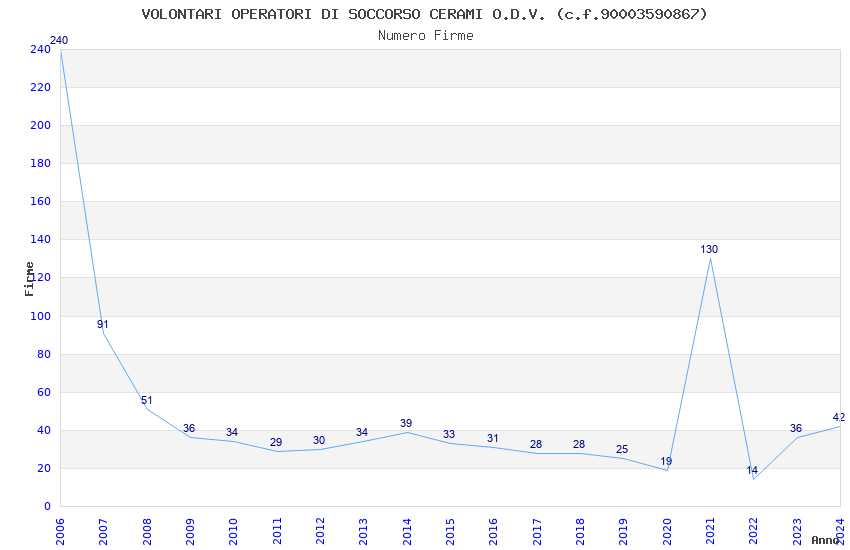Select the peak data label 130
850x550 pixels.
[x=709, y=249]
